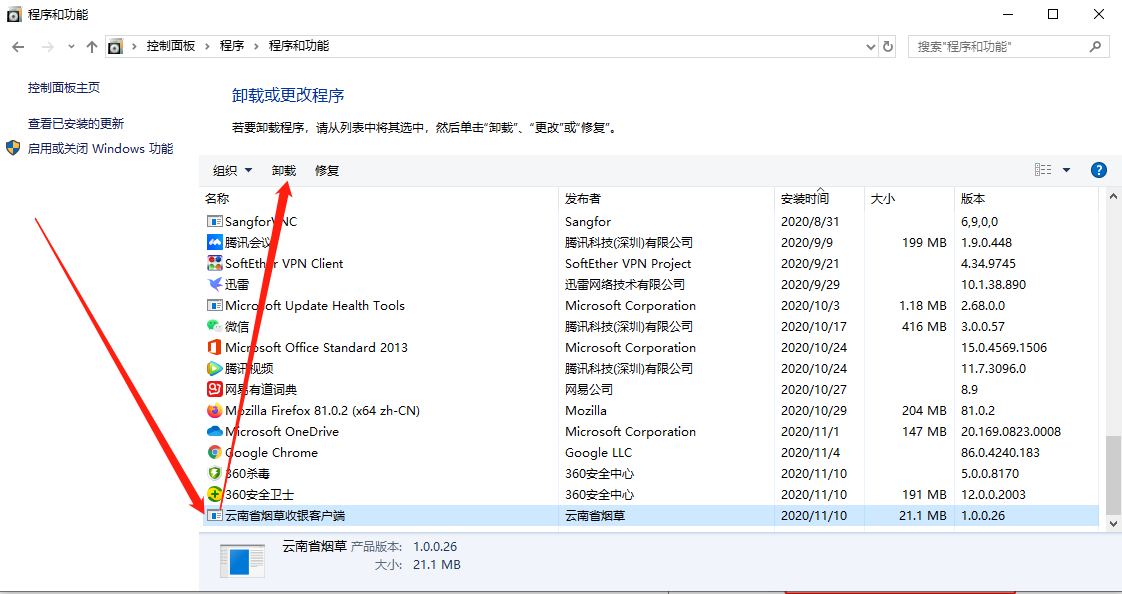Select the Mozilla Firefox icon
This screenshot has width=1122, height=594.
[x=214, y=411]
